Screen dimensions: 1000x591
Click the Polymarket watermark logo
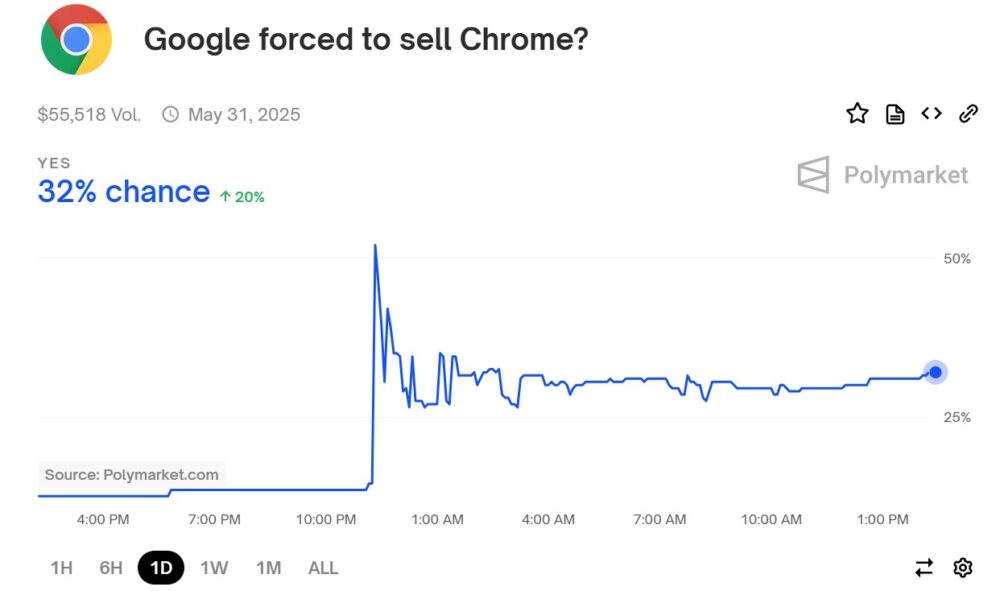pos(884,174)
